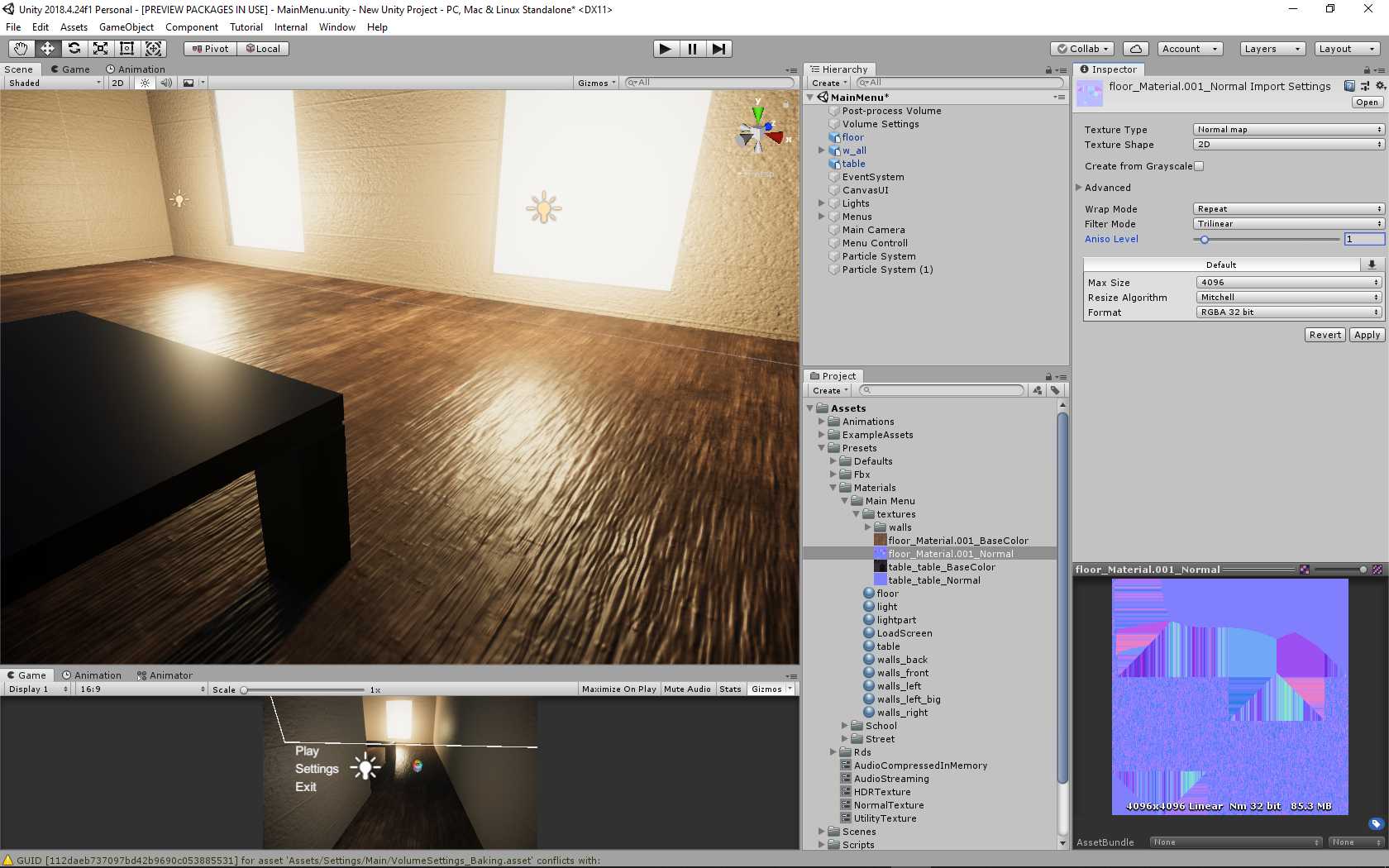Select the walls_left_big material

pos(909,699)
